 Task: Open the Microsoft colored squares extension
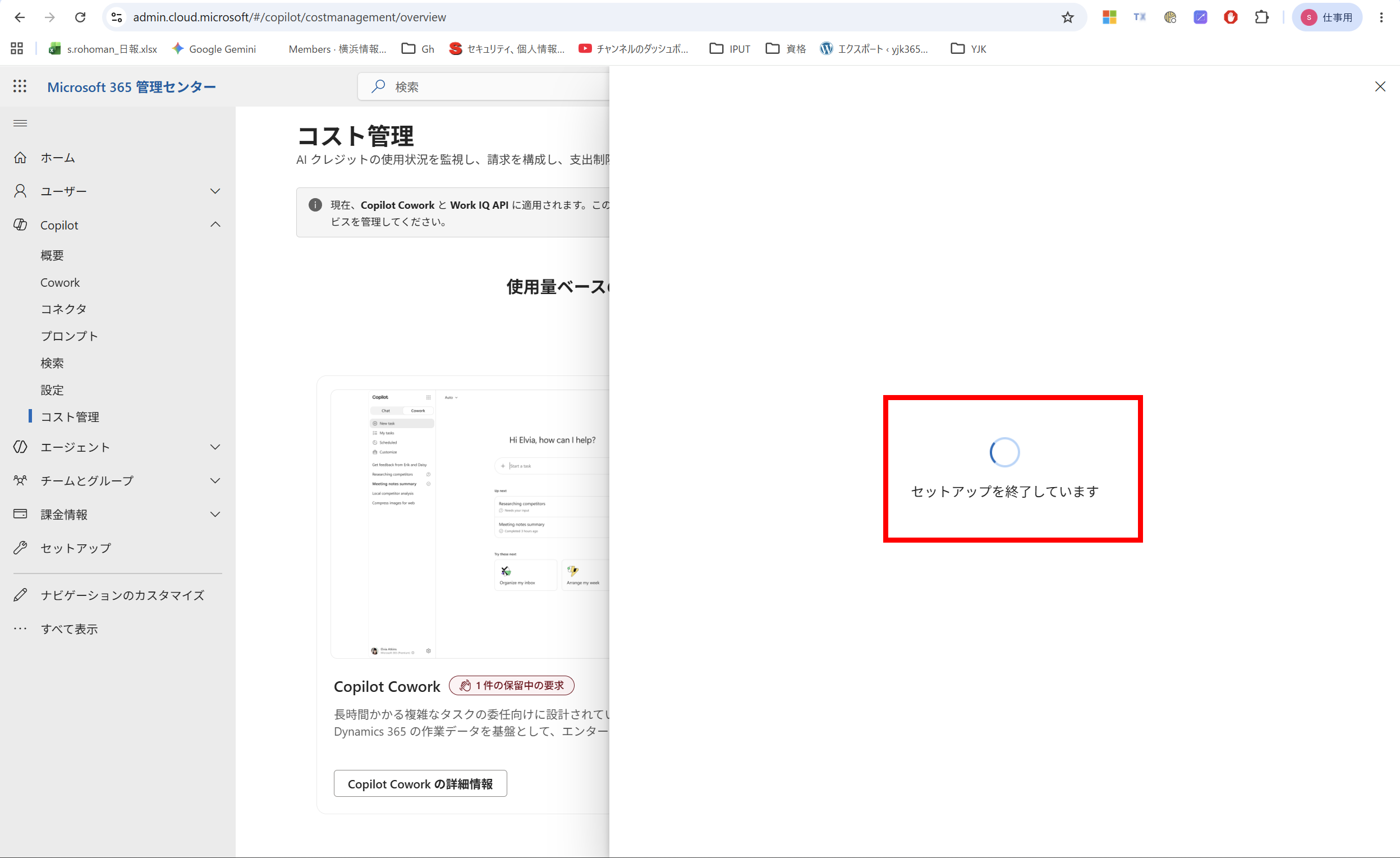(x=1109, y=17)
